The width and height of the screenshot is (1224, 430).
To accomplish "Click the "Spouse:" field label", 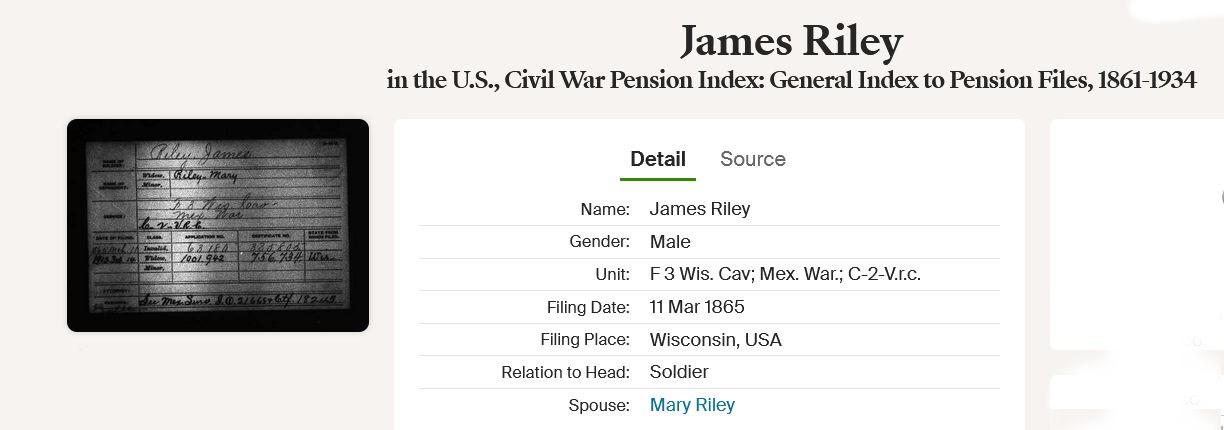I will click(x=599, y=405).
